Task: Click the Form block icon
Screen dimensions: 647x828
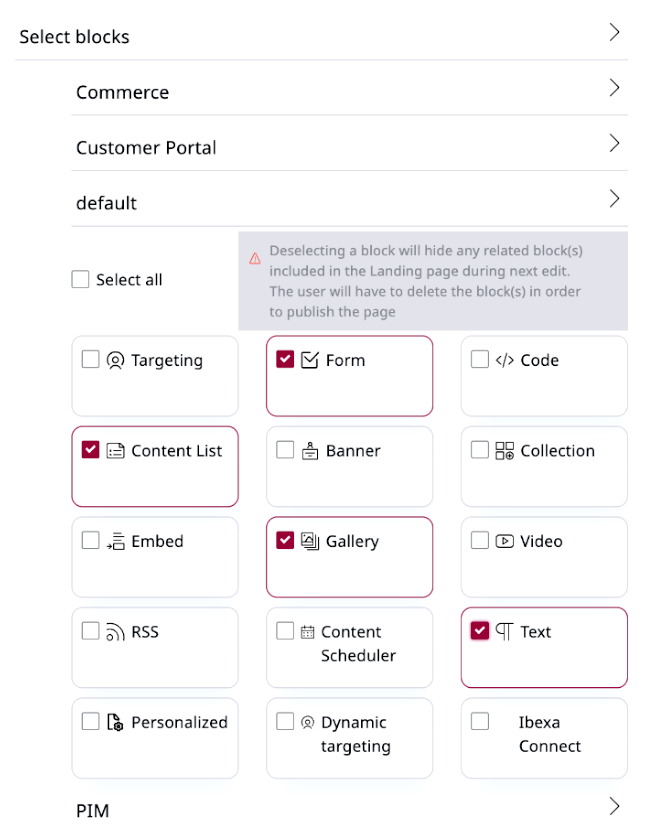Action: coord(310,360)
